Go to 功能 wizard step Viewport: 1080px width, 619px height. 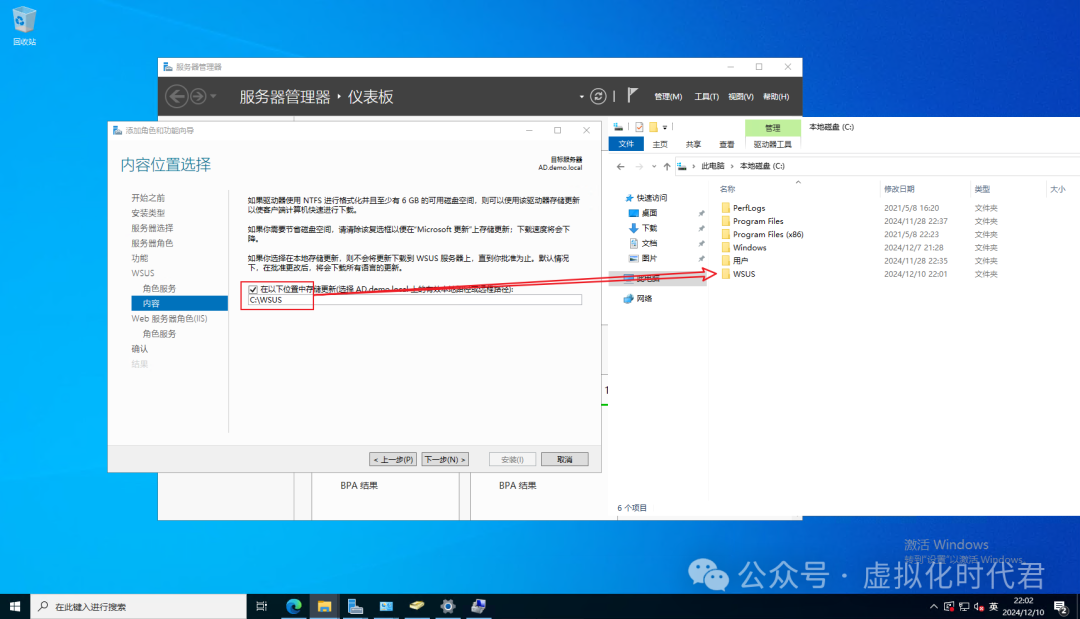click(140, 258)
